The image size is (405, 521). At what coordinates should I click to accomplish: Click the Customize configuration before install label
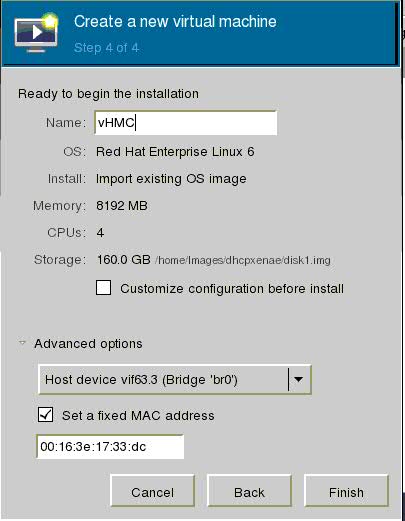coord(232,289)
